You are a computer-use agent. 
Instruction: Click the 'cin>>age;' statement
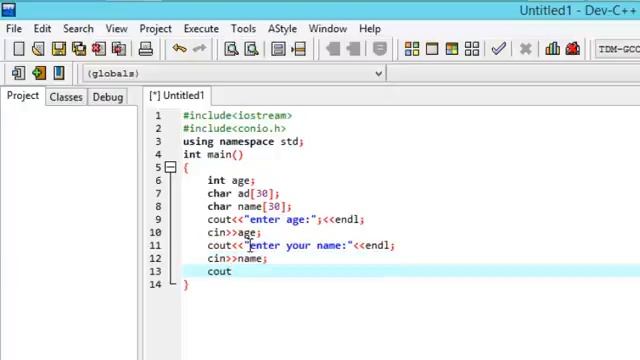pos(234,233)
